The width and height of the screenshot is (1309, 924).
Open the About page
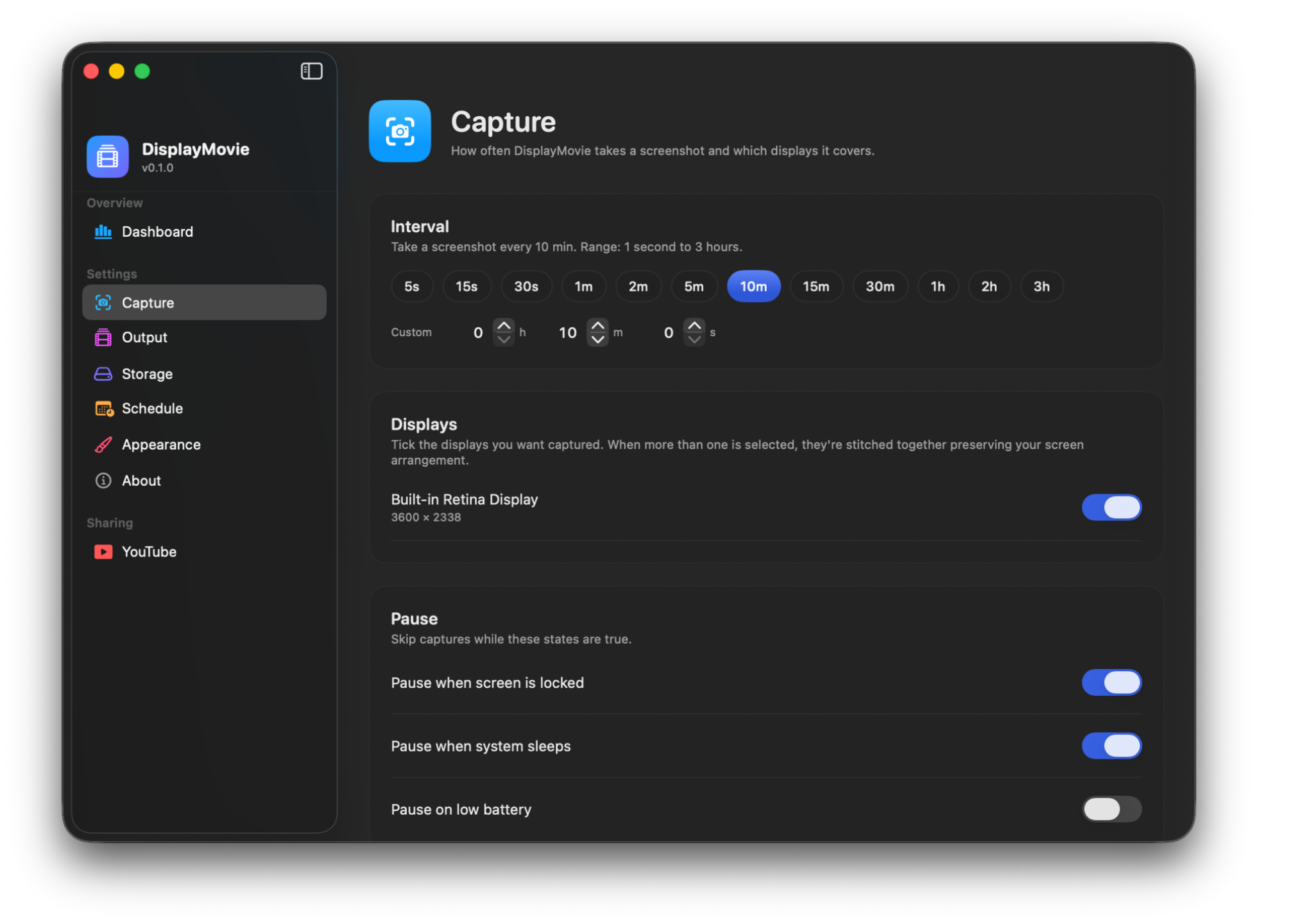[x=204, y=481]
